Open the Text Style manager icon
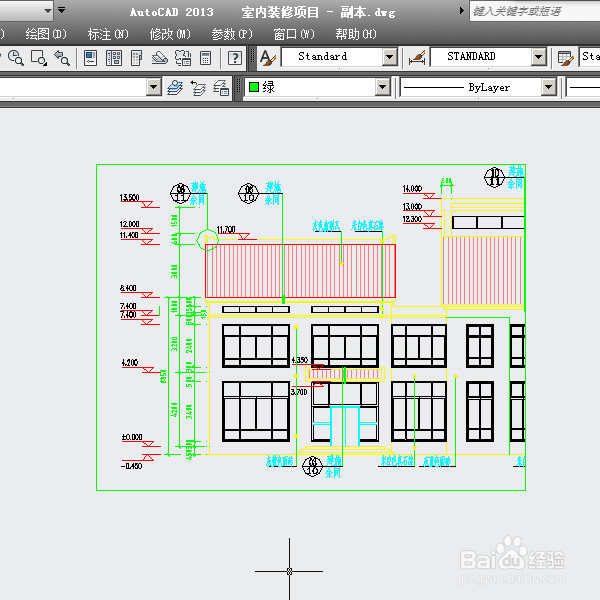Viewport: 600px width, 600px height. (x=267, y=58)
